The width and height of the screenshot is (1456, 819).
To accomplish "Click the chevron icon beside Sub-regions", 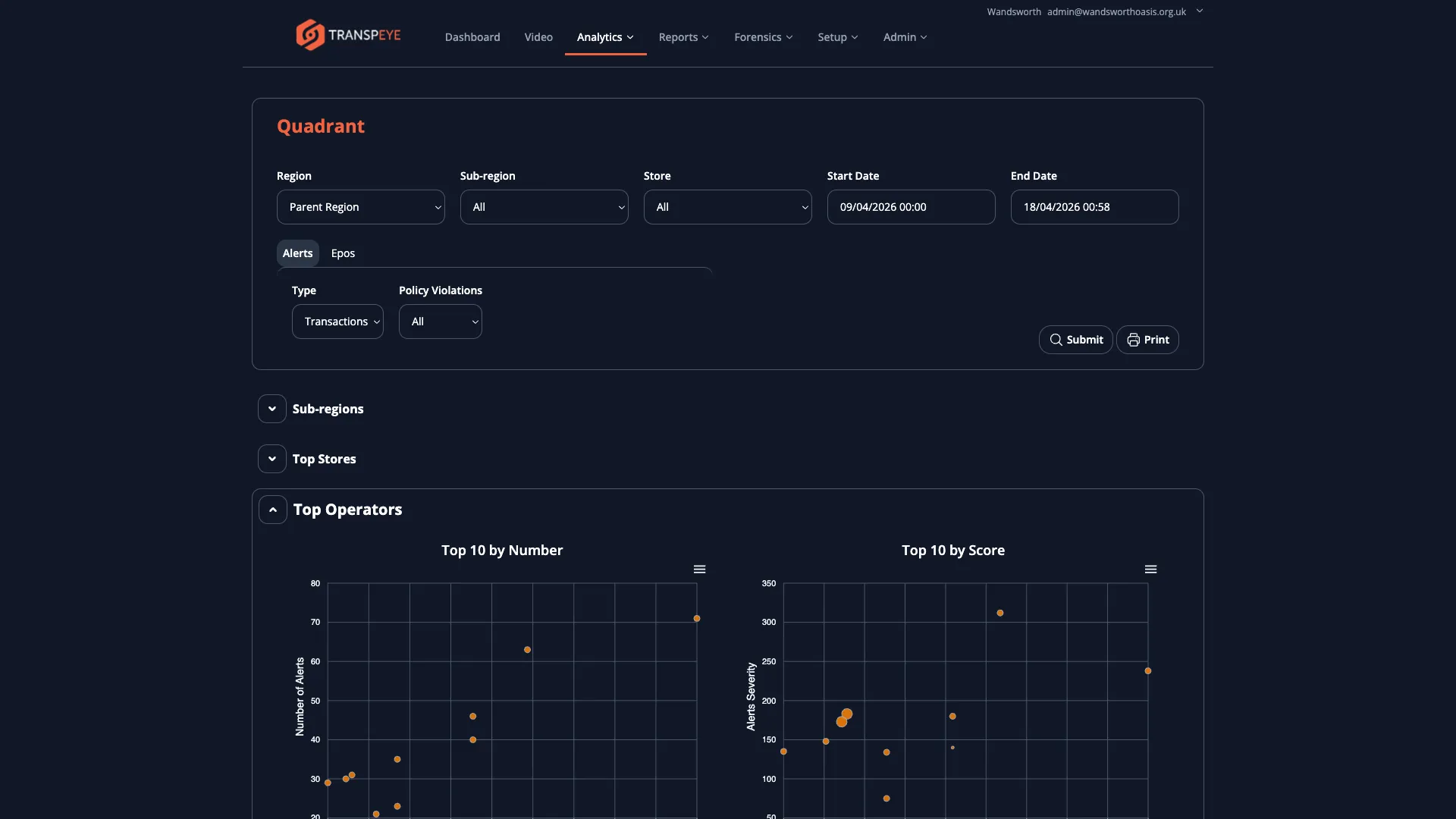I will [x=271, y=408].
